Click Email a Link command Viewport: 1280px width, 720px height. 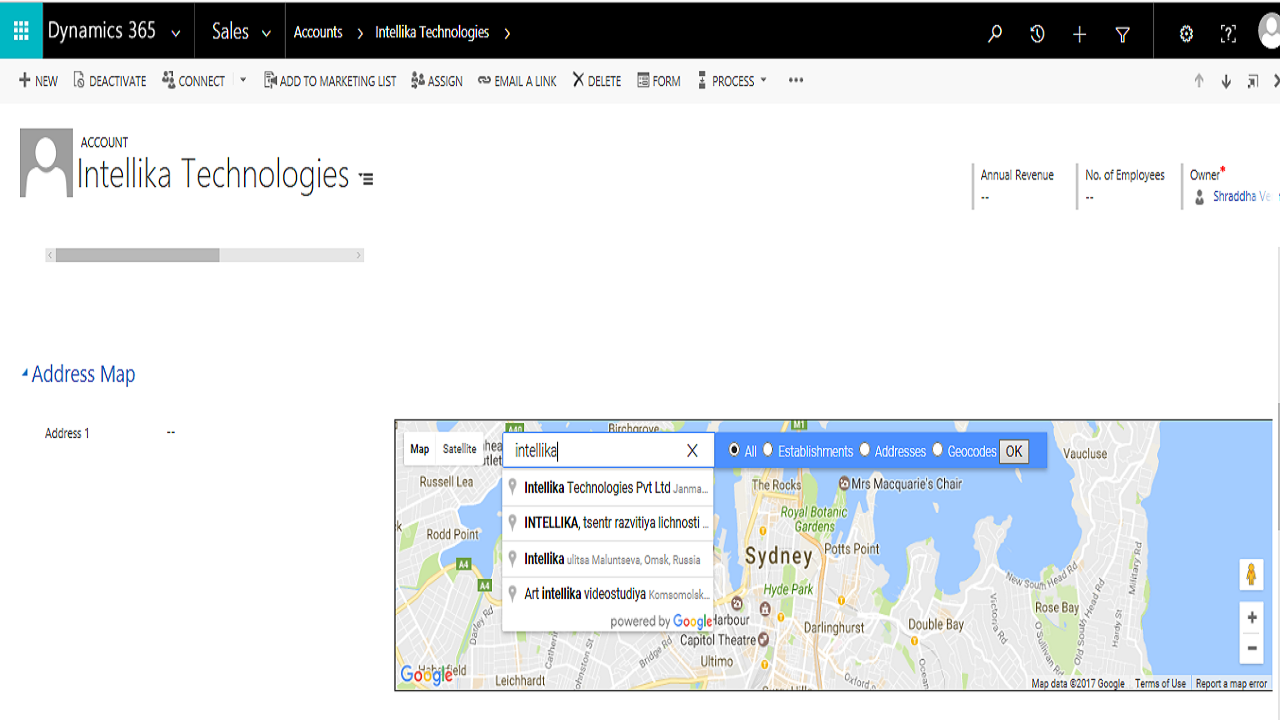517,81
